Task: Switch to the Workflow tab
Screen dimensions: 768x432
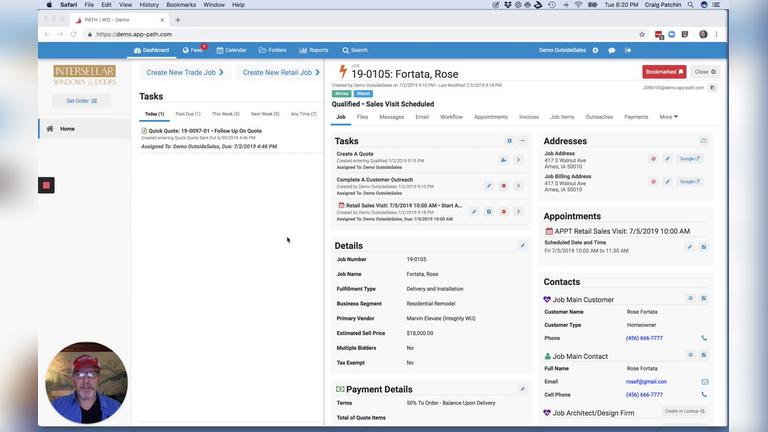Action: tap(451, 117)
